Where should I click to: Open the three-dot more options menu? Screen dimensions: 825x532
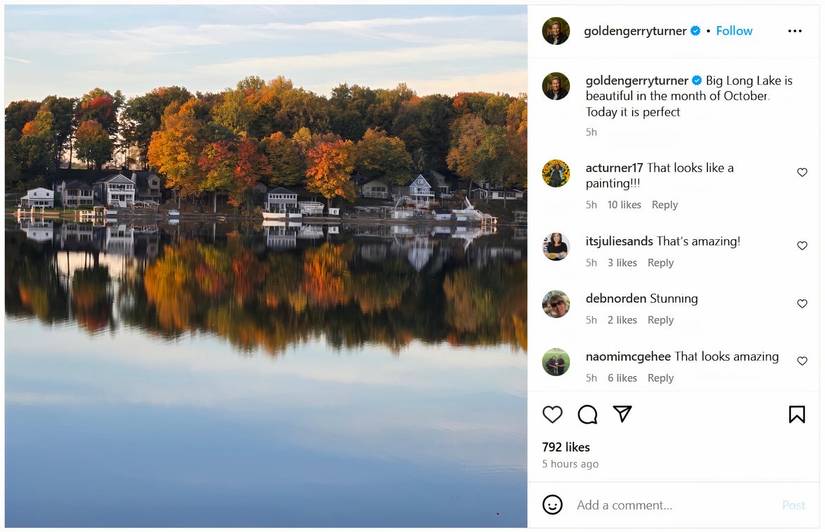(x=795, y=31)
